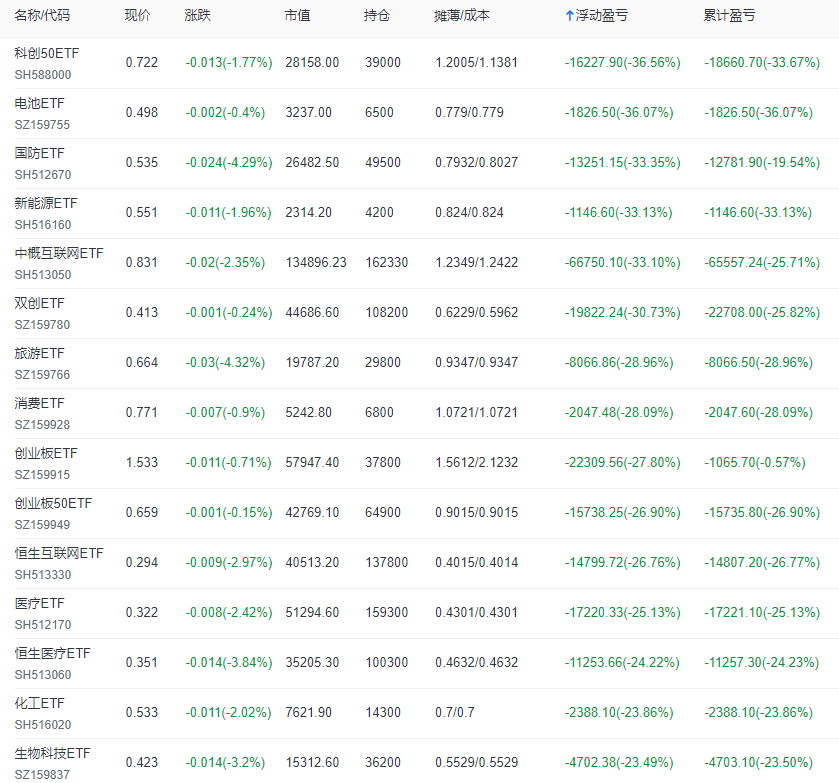Click the 现价 column header
The width and height of the screenshot is (839, 783).
(x=138, y=16)
